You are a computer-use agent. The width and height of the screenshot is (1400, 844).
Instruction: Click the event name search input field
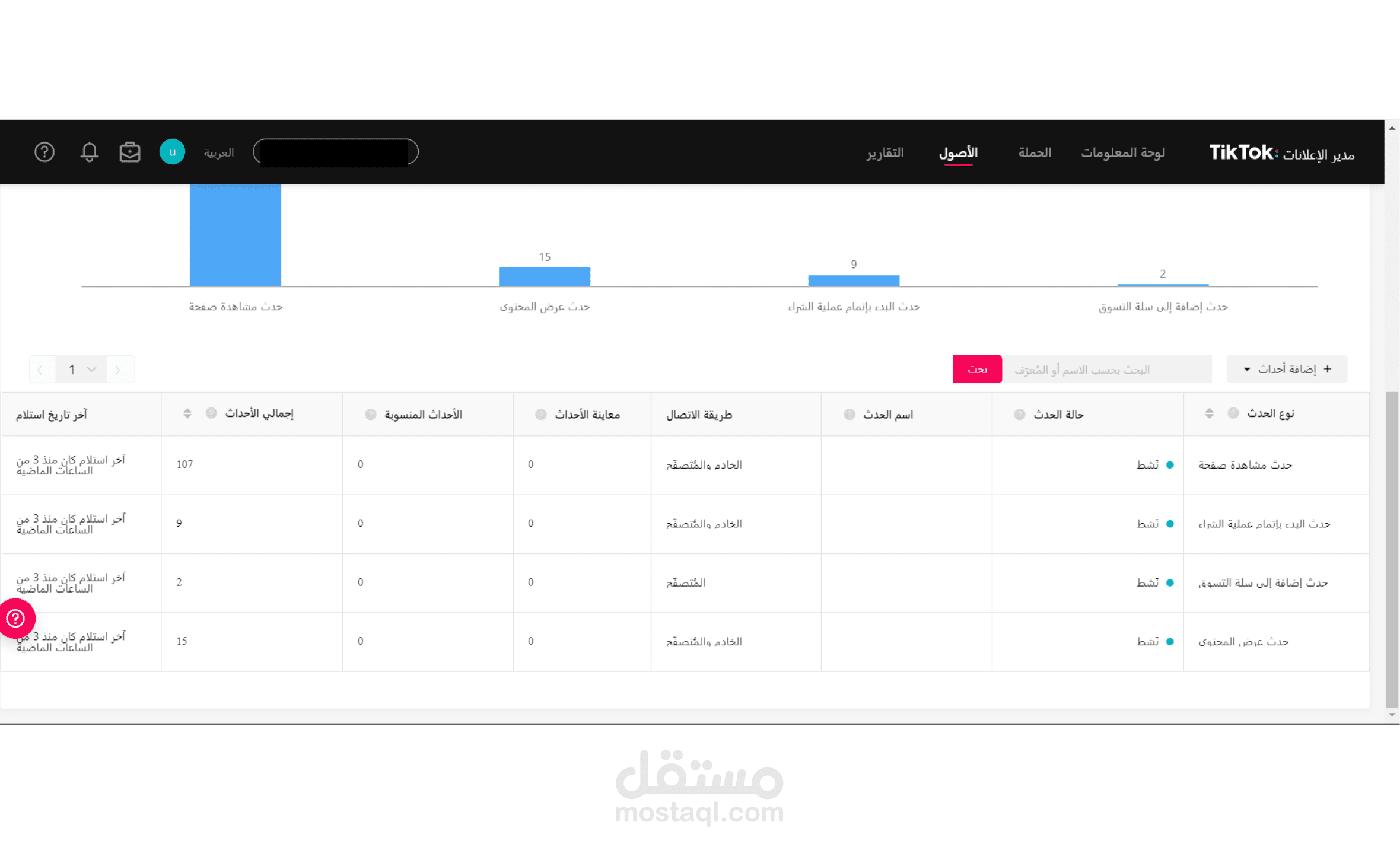[1106, 370]
